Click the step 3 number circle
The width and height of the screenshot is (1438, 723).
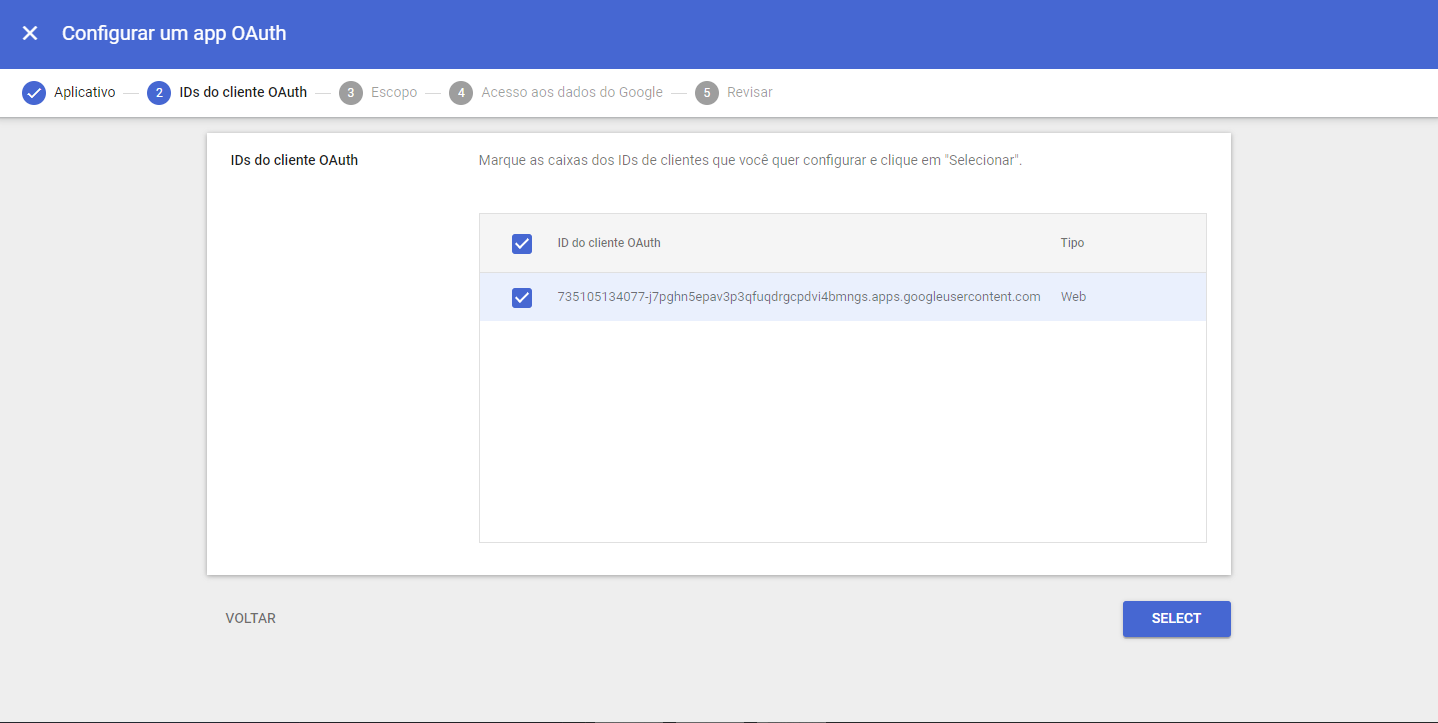pos(350,93)
